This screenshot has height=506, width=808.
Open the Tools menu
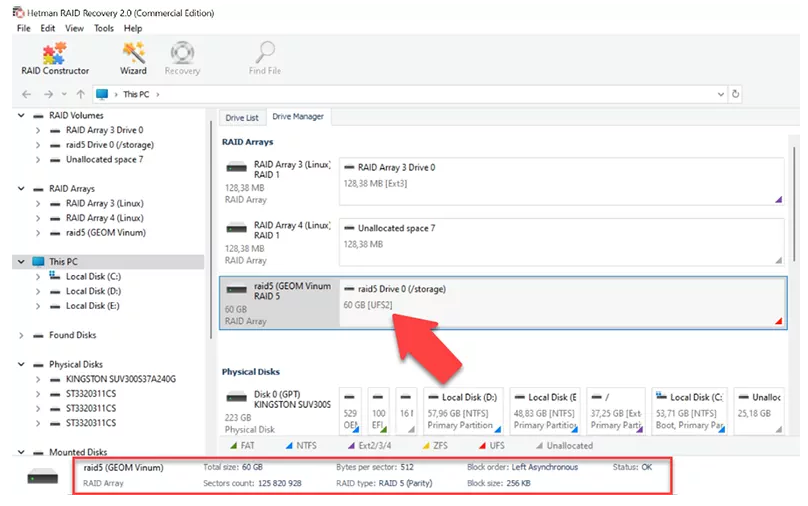pos(104,28)
